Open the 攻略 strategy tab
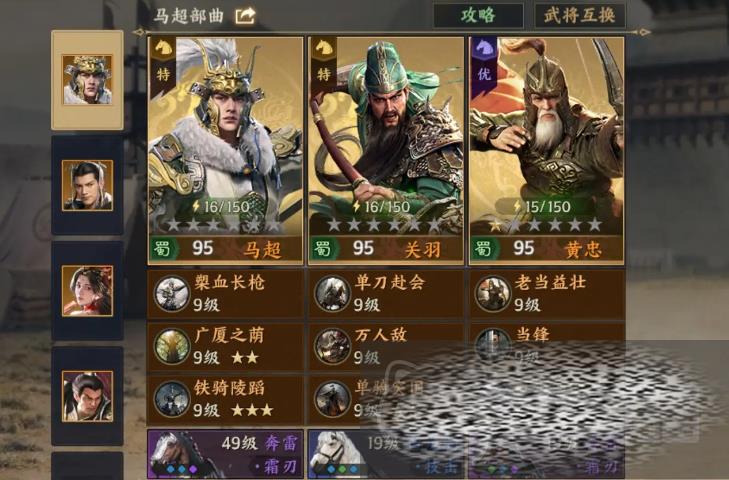Image resolution: width=729 pixels, height=480 pixels. coord(478,16)
